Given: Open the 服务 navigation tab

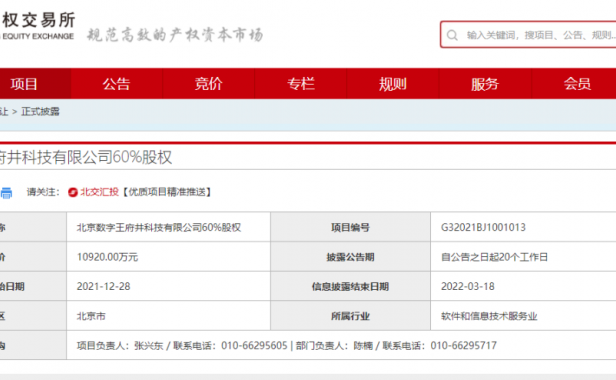Looking at the screenshot, I should [485, 84].
